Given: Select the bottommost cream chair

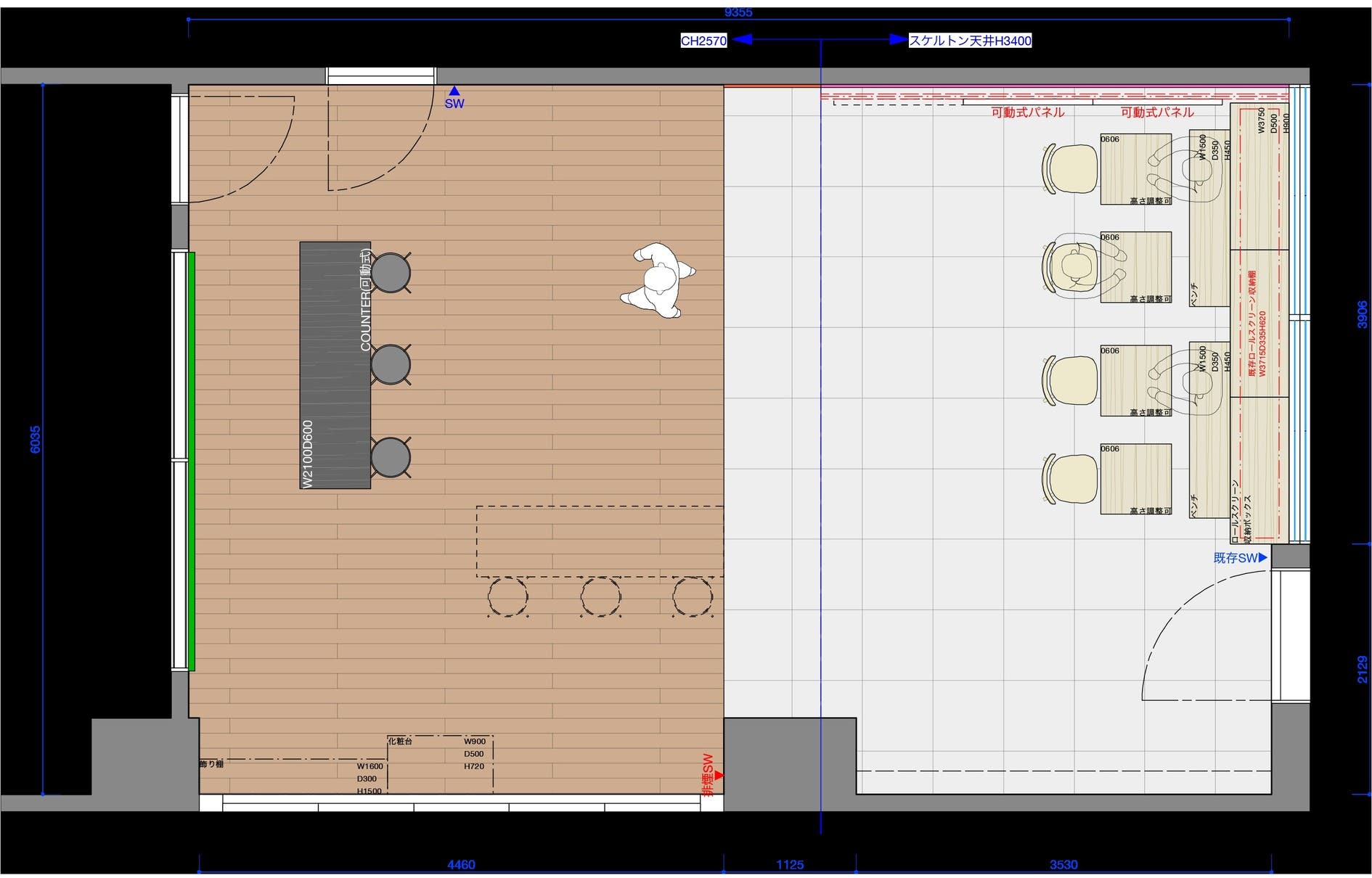Looking at the screenshot, I should click(x=1070, y=479).
